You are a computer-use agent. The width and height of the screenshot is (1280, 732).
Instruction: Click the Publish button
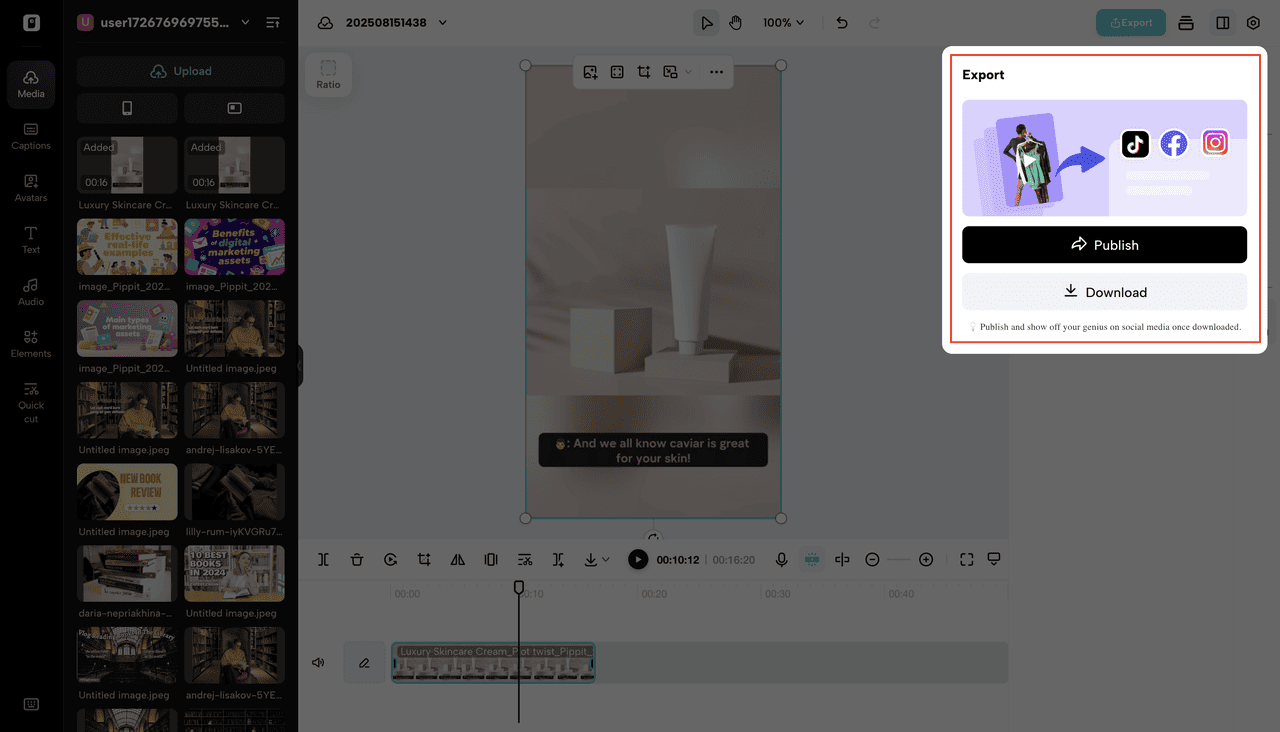(1104, 245)
